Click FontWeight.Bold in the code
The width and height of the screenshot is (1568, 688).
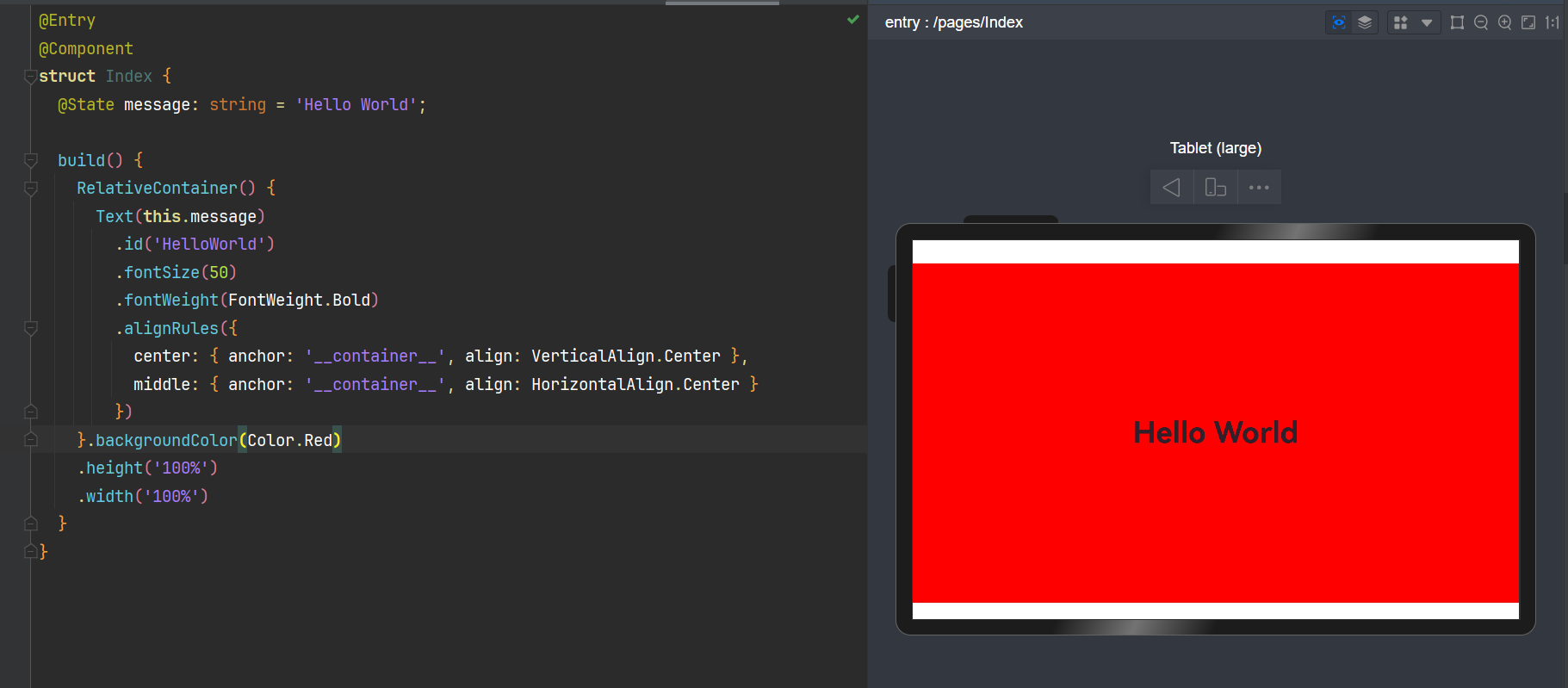pos(299,300)
